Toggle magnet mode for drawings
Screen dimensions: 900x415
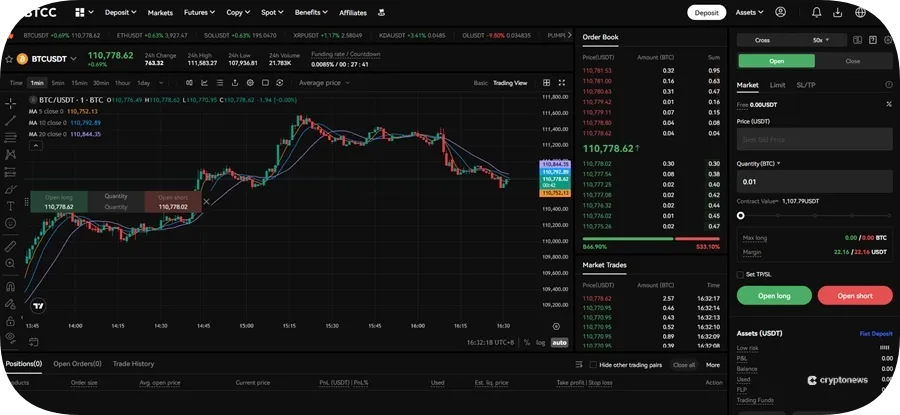click(10, 286)
